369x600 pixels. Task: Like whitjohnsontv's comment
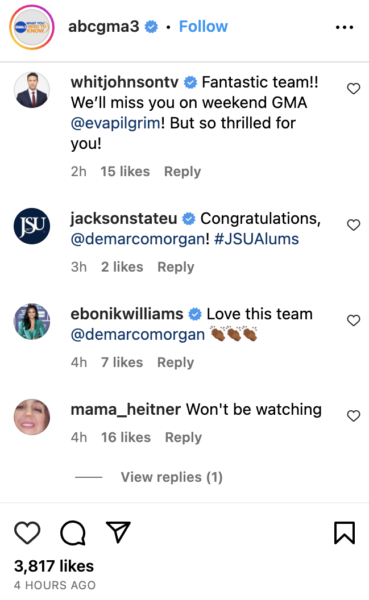(x=353, y=89)
